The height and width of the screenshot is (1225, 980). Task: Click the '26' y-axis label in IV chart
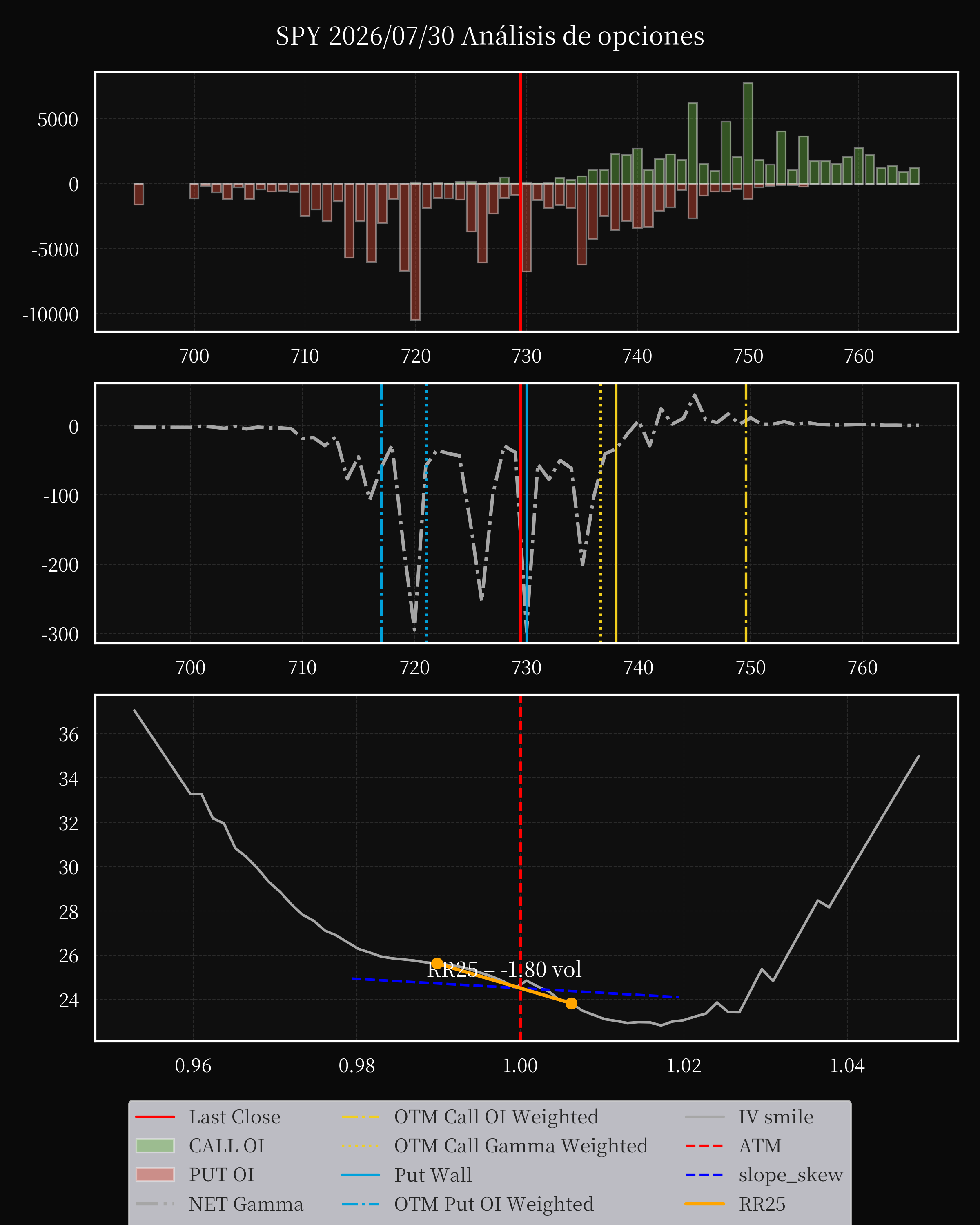[69, 956]
